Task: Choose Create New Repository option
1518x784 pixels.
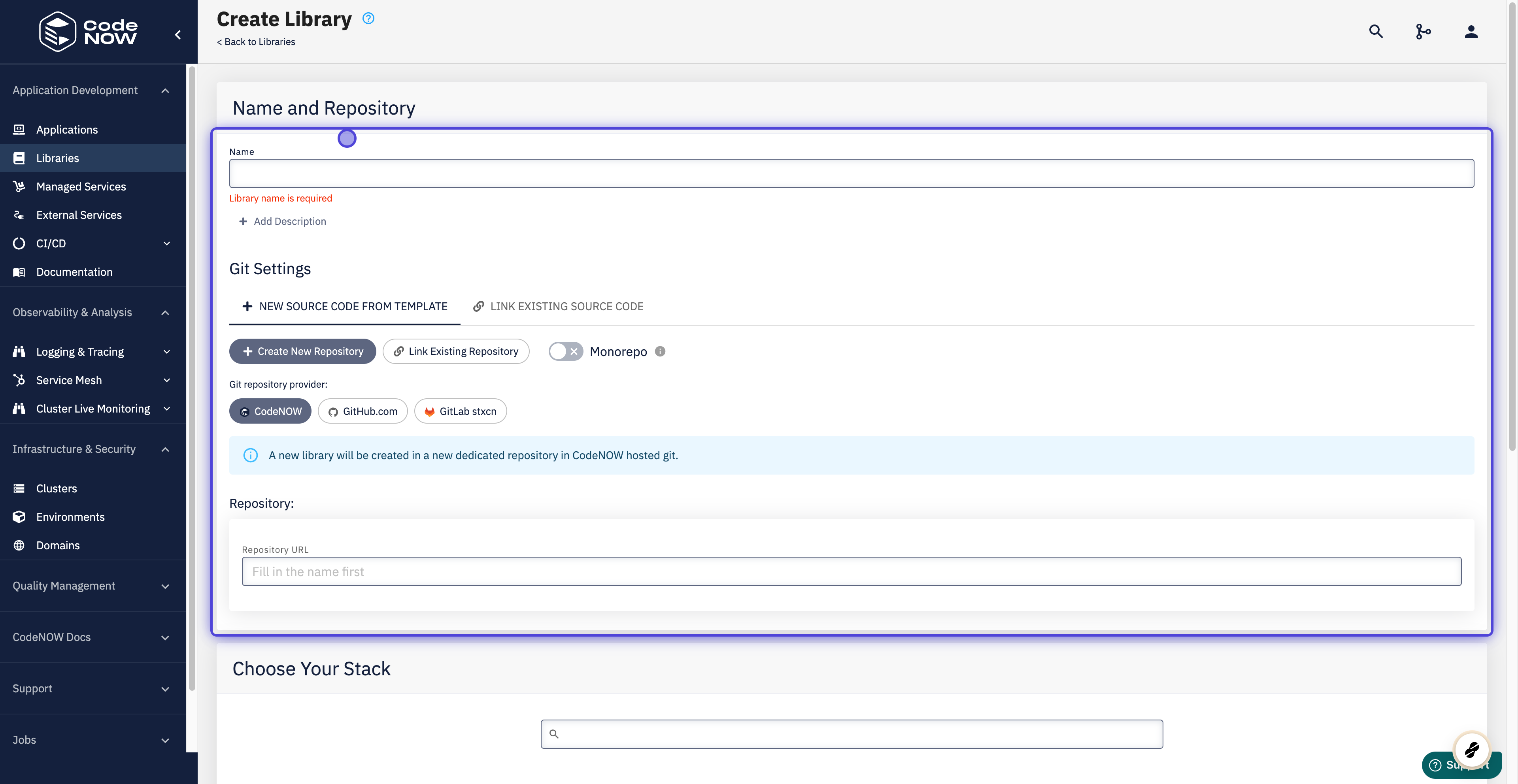Action: click(303, 351)
